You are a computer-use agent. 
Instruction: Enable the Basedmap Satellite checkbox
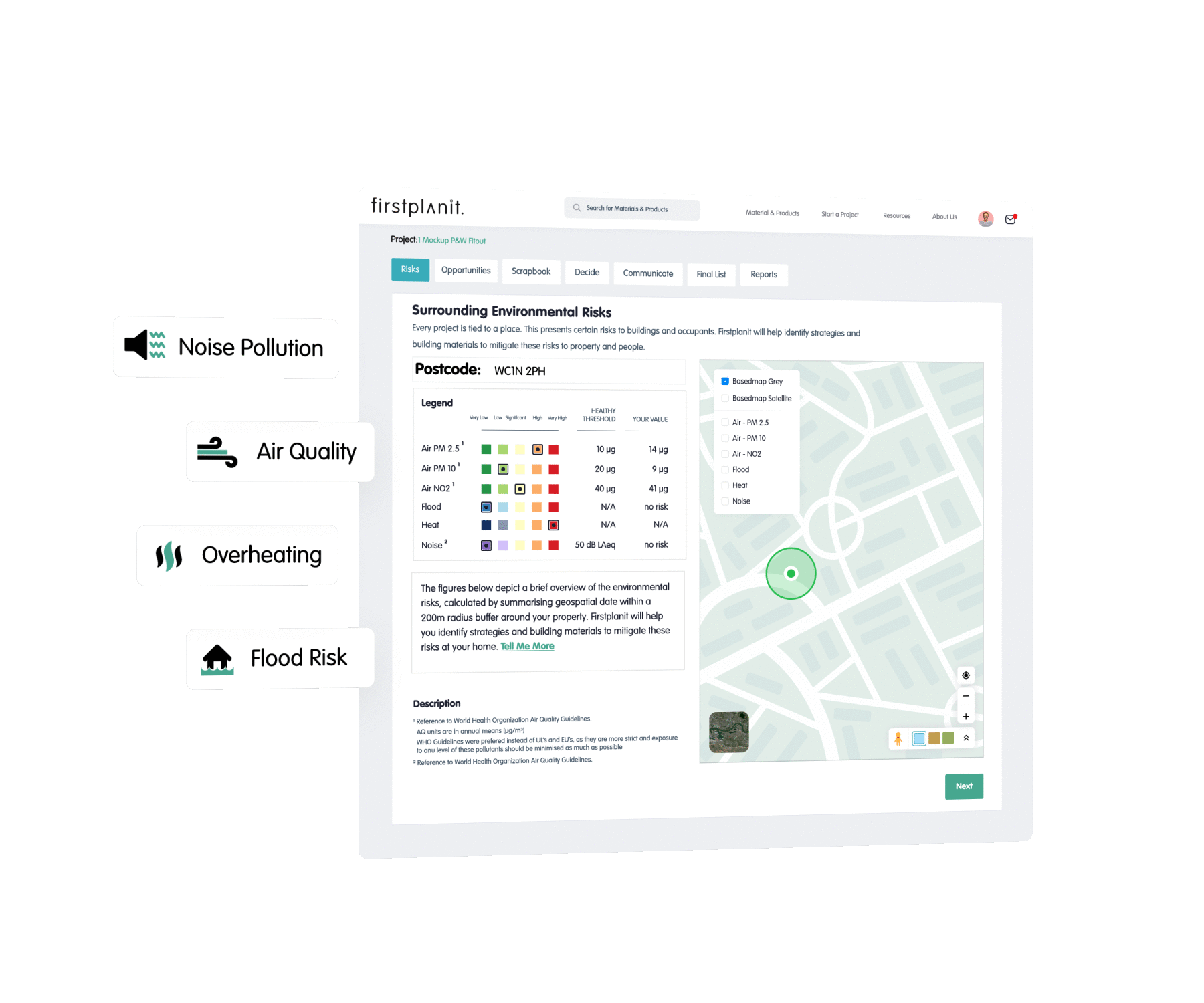(x=725, y=398)
